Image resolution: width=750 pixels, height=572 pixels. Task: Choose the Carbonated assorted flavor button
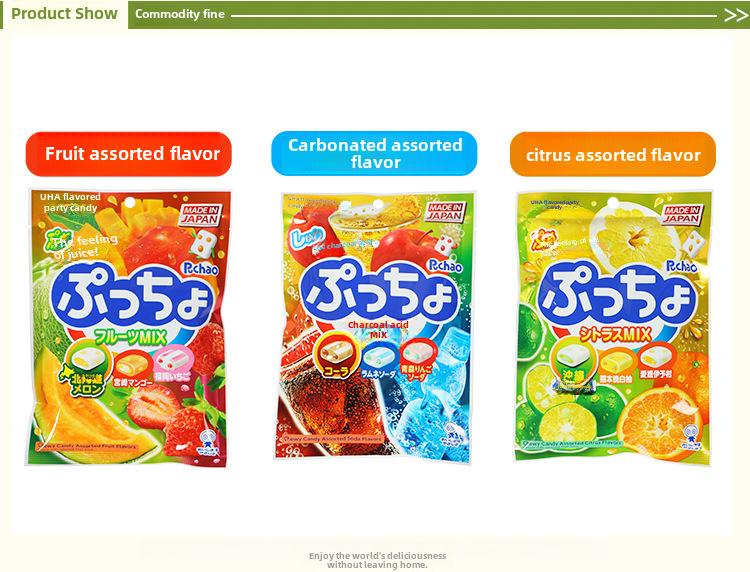[x=375, y=154]
